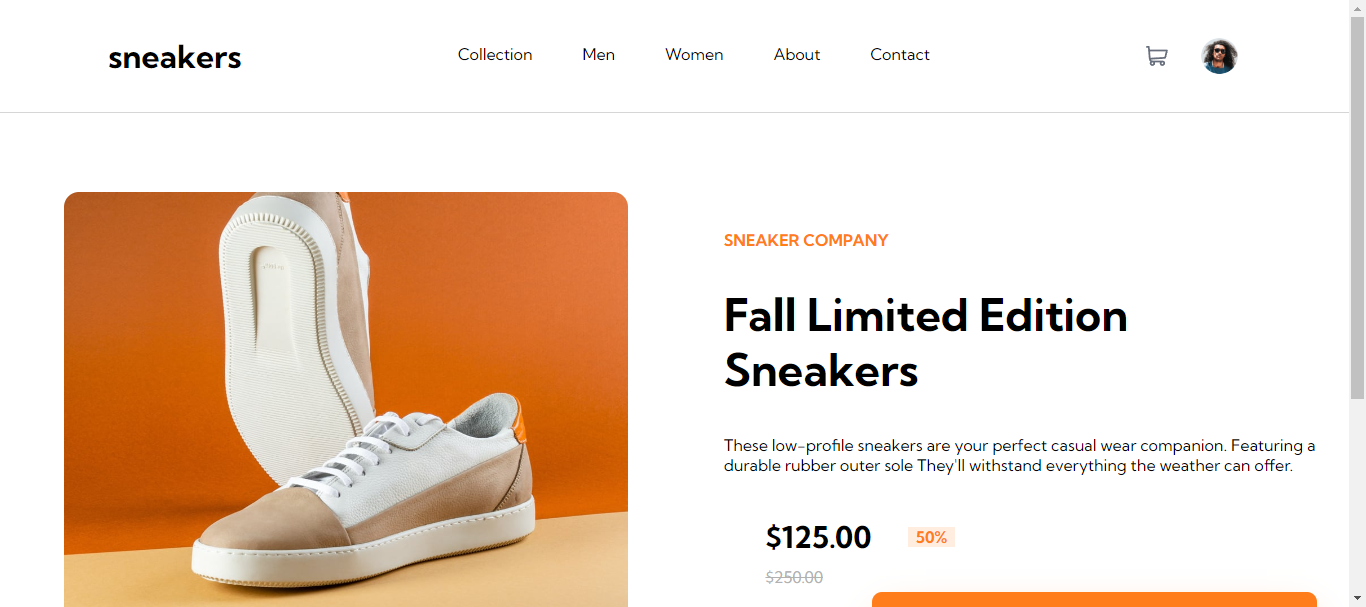The height and width of the screenshot is (607, 1366).
Task: Open the shopping cart icon
Action: (1156, 56)
